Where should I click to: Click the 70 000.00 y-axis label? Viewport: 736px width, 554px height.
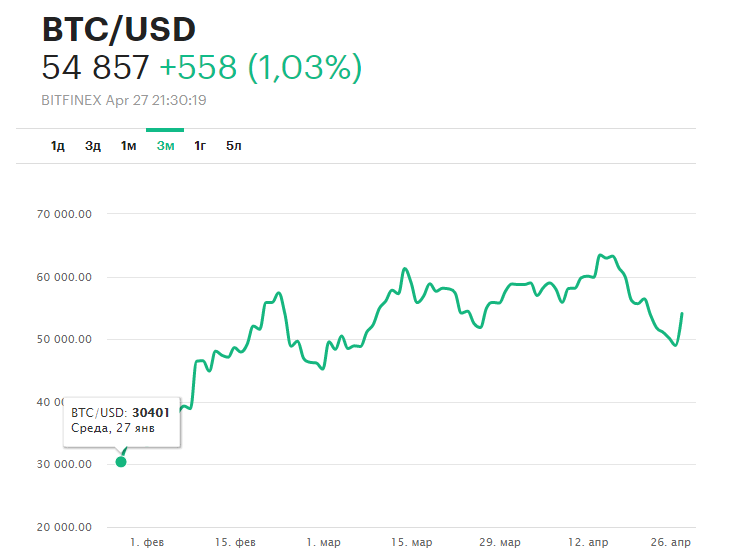pos(66,214)
